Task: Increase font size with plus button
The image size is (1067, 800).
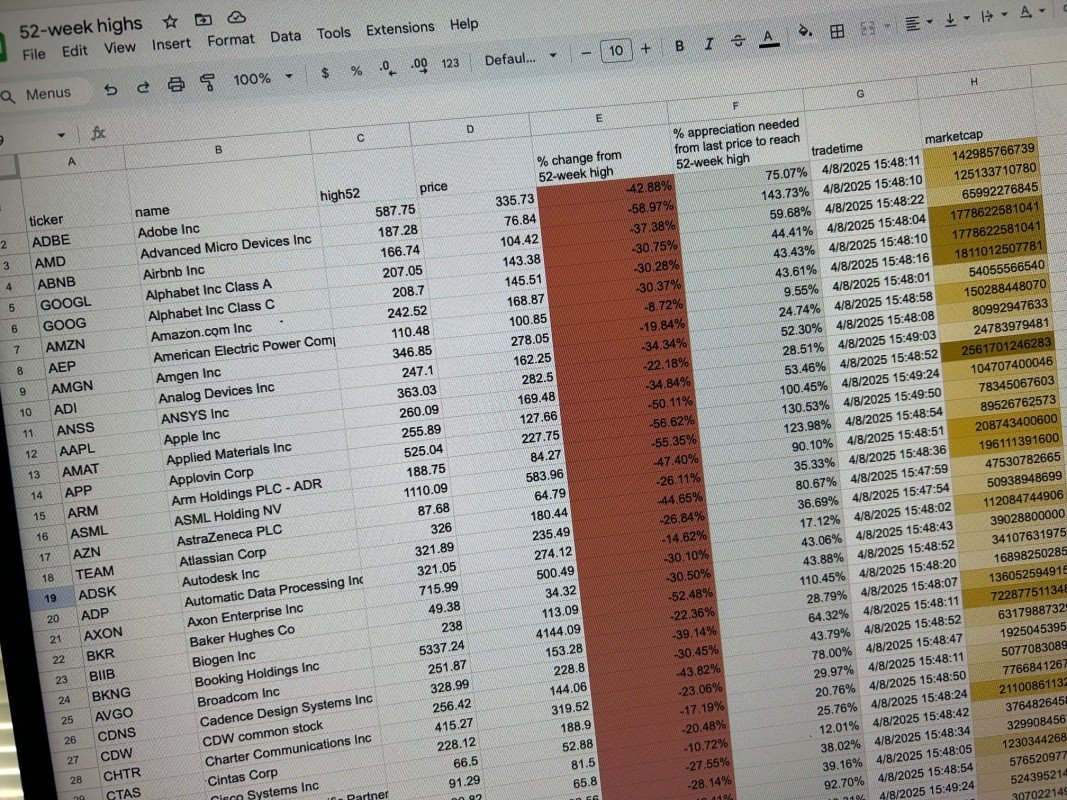Action: click(x=645, y=49)
